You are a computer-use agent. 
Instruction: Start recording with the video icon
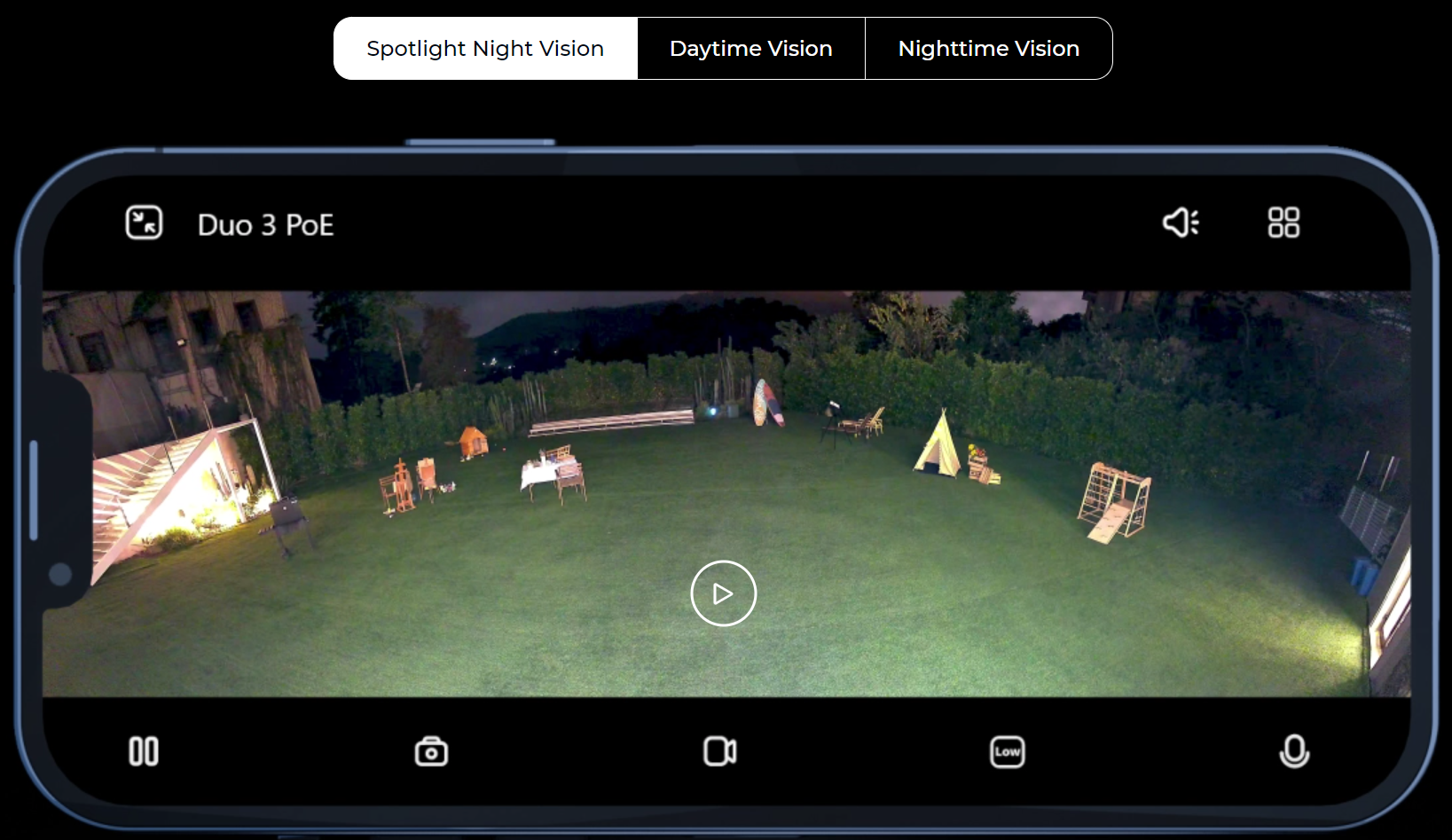tap(719, 751)
